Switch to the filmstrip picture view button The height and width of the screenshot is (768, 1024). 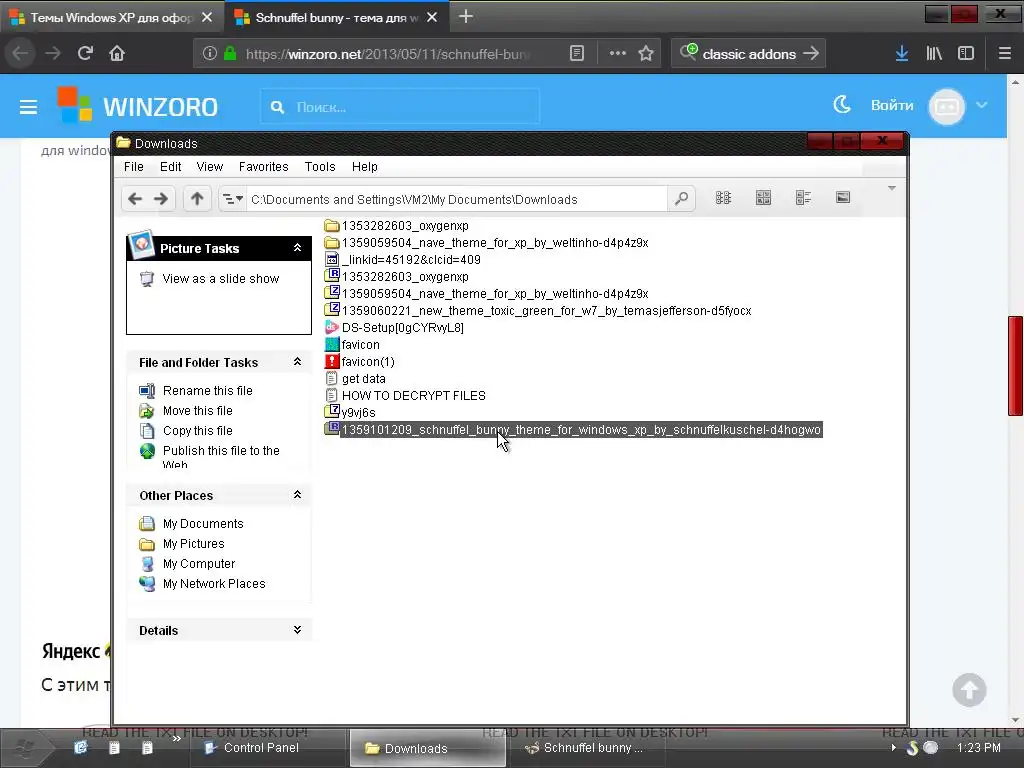(843, 197)
